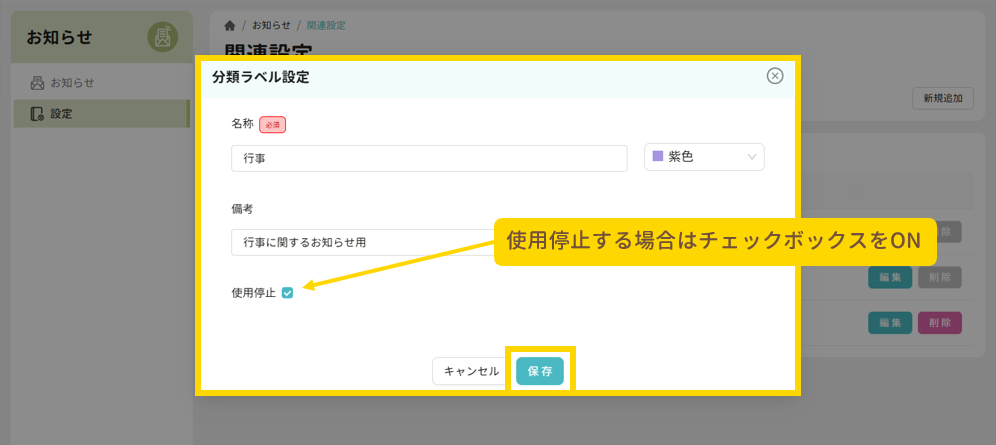
Task: Click the 名称 field containing 行事
Action: tap(428, 158)
